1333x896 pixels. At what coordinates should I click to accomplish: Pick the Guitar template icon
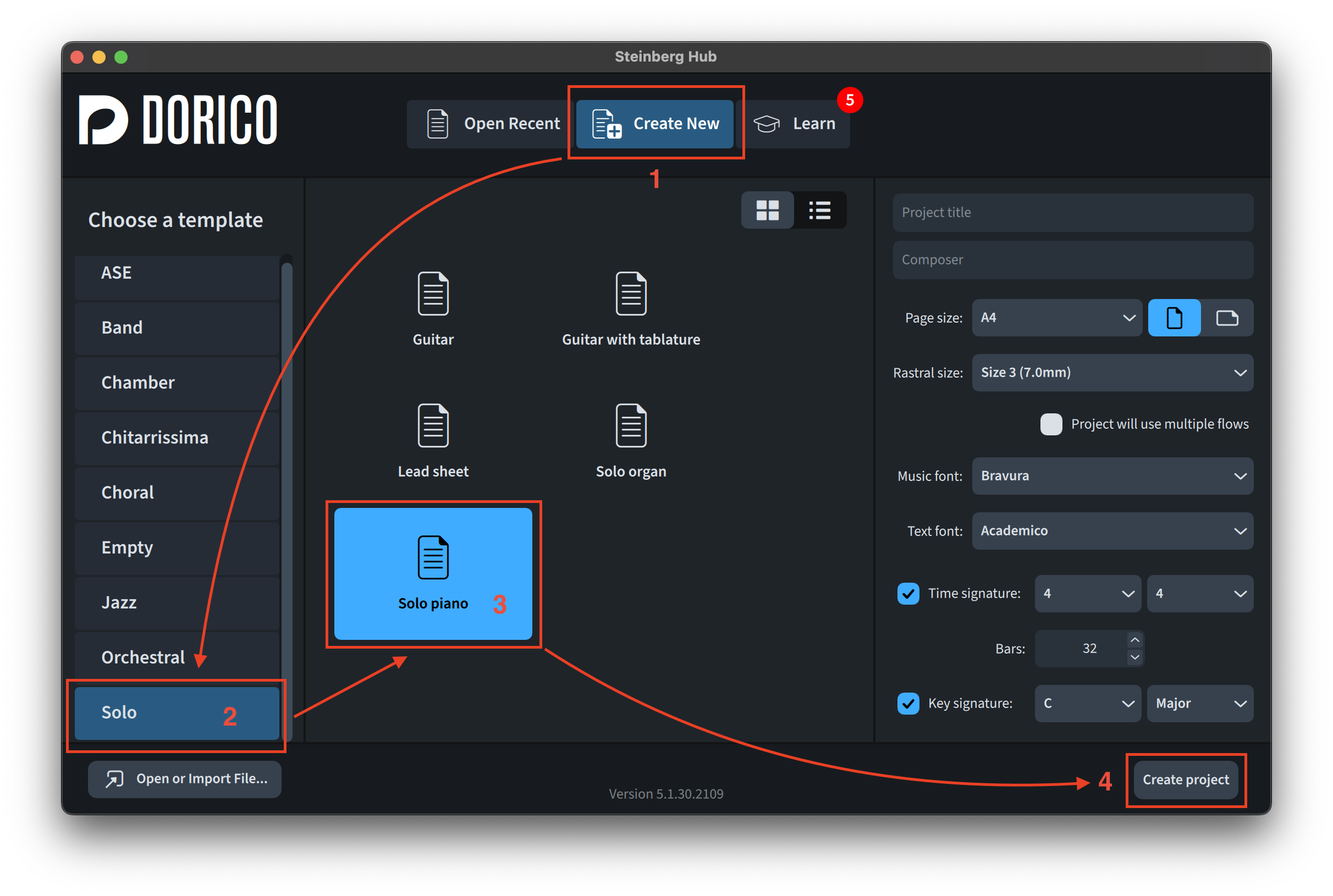[433, 294]
